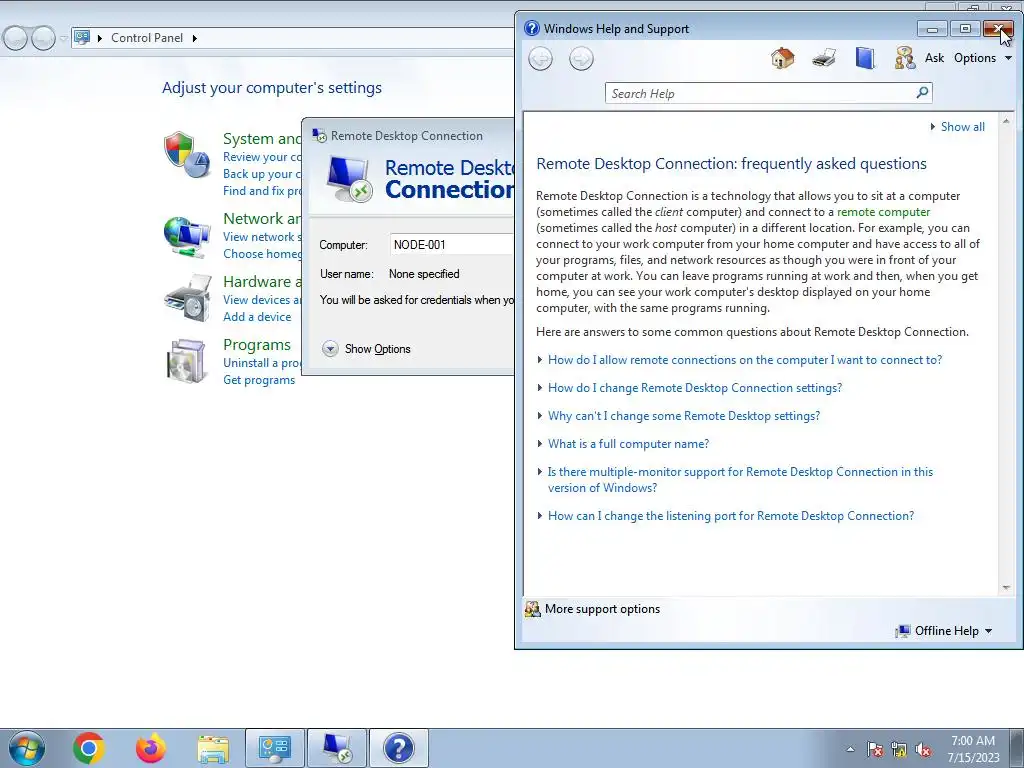1024x768 pixels.
Task: Go forward in Windows Help and Support
Action: (x=581, y=59)
